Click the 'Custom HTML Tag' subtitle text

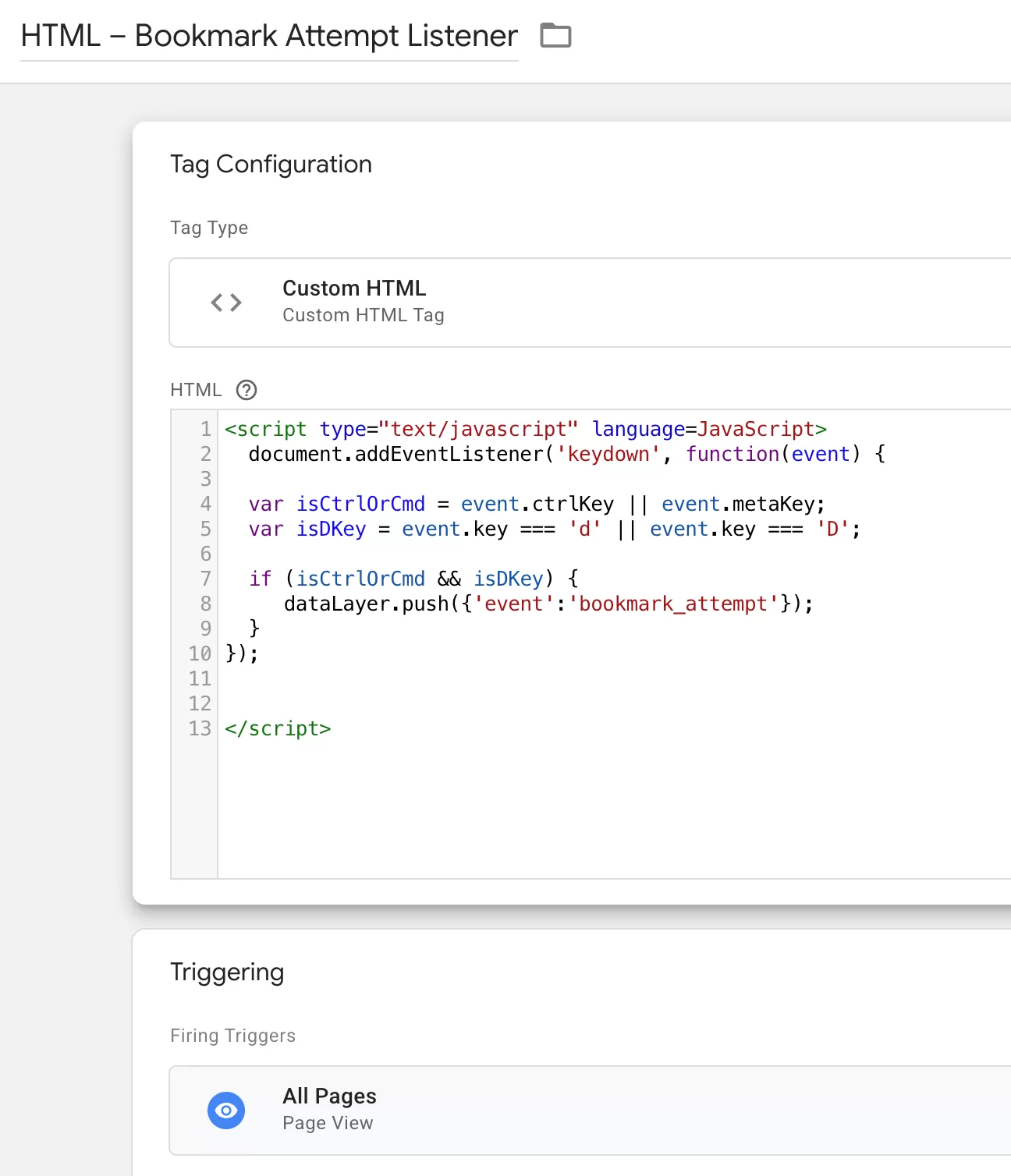coord(364,315)
